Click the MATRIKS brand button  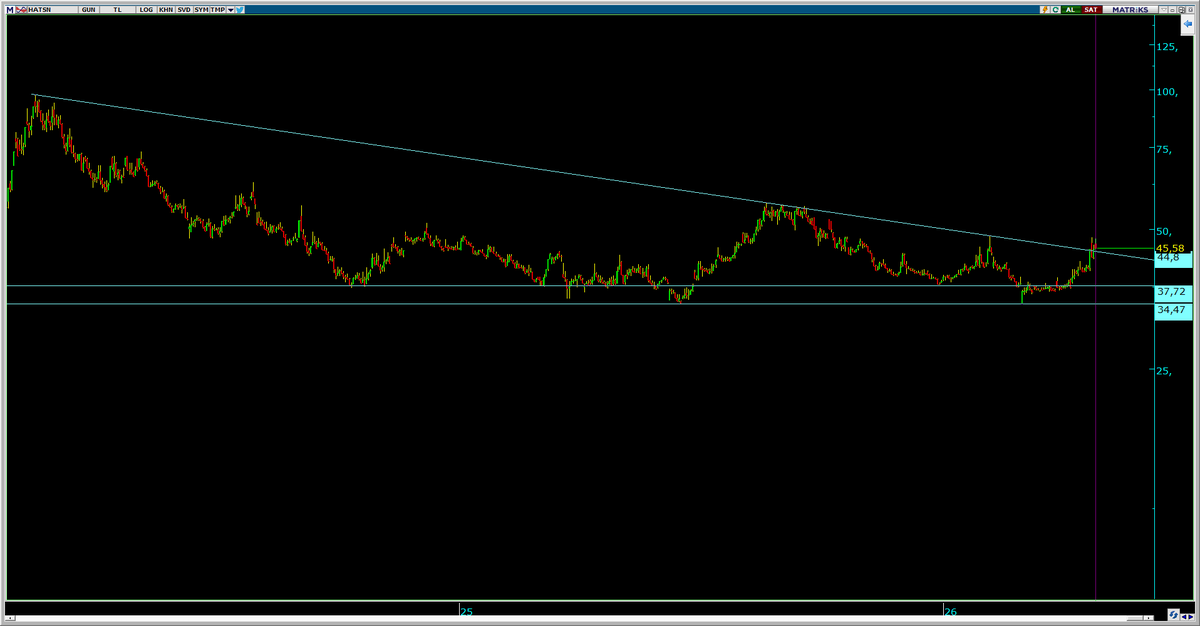1130,9
